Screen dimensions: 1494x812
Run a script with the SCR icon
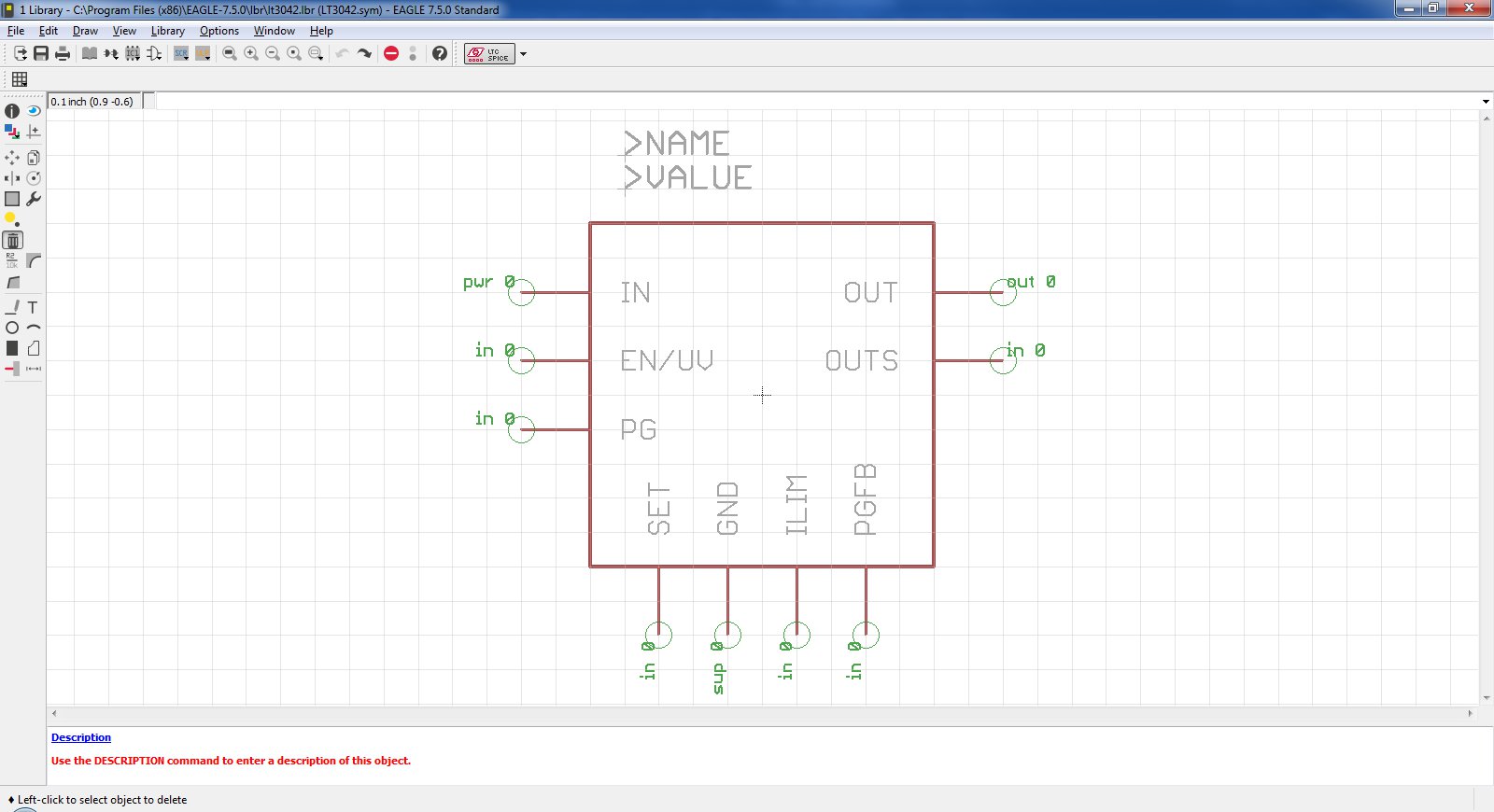181,53
